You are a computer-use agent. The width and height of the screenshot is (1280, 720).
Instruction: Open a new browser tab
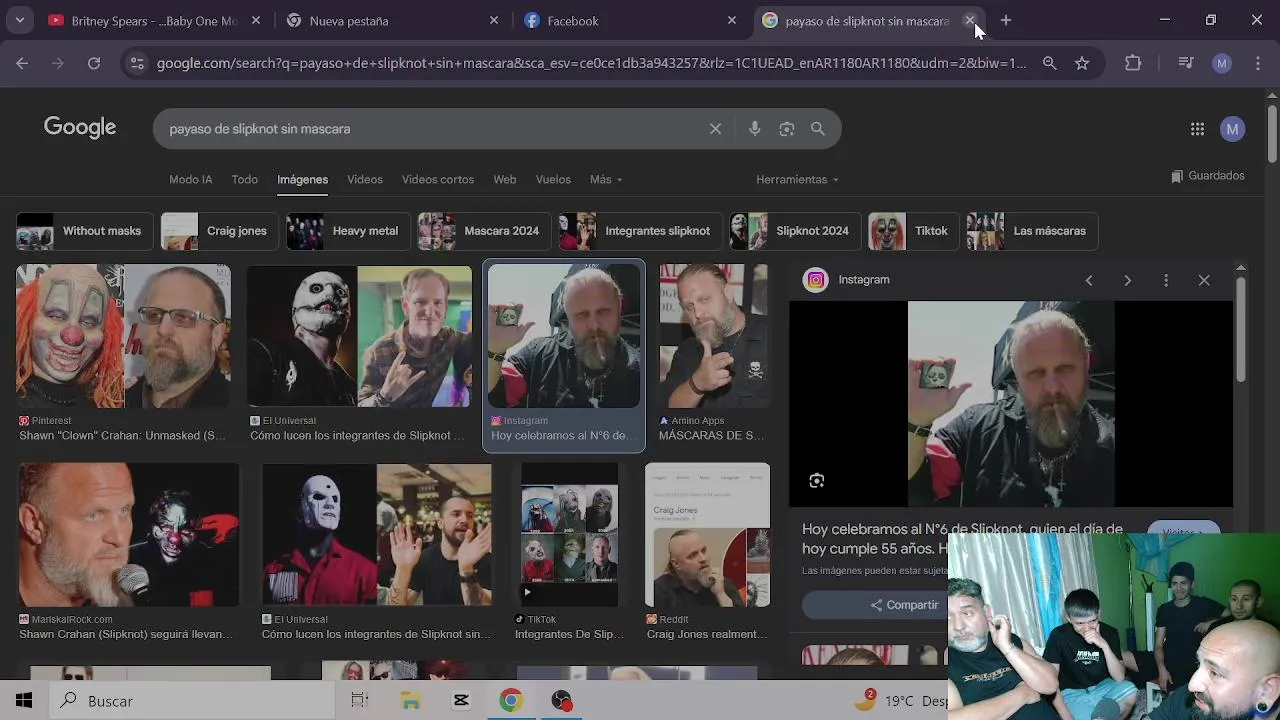click(x=1006, y=20)
